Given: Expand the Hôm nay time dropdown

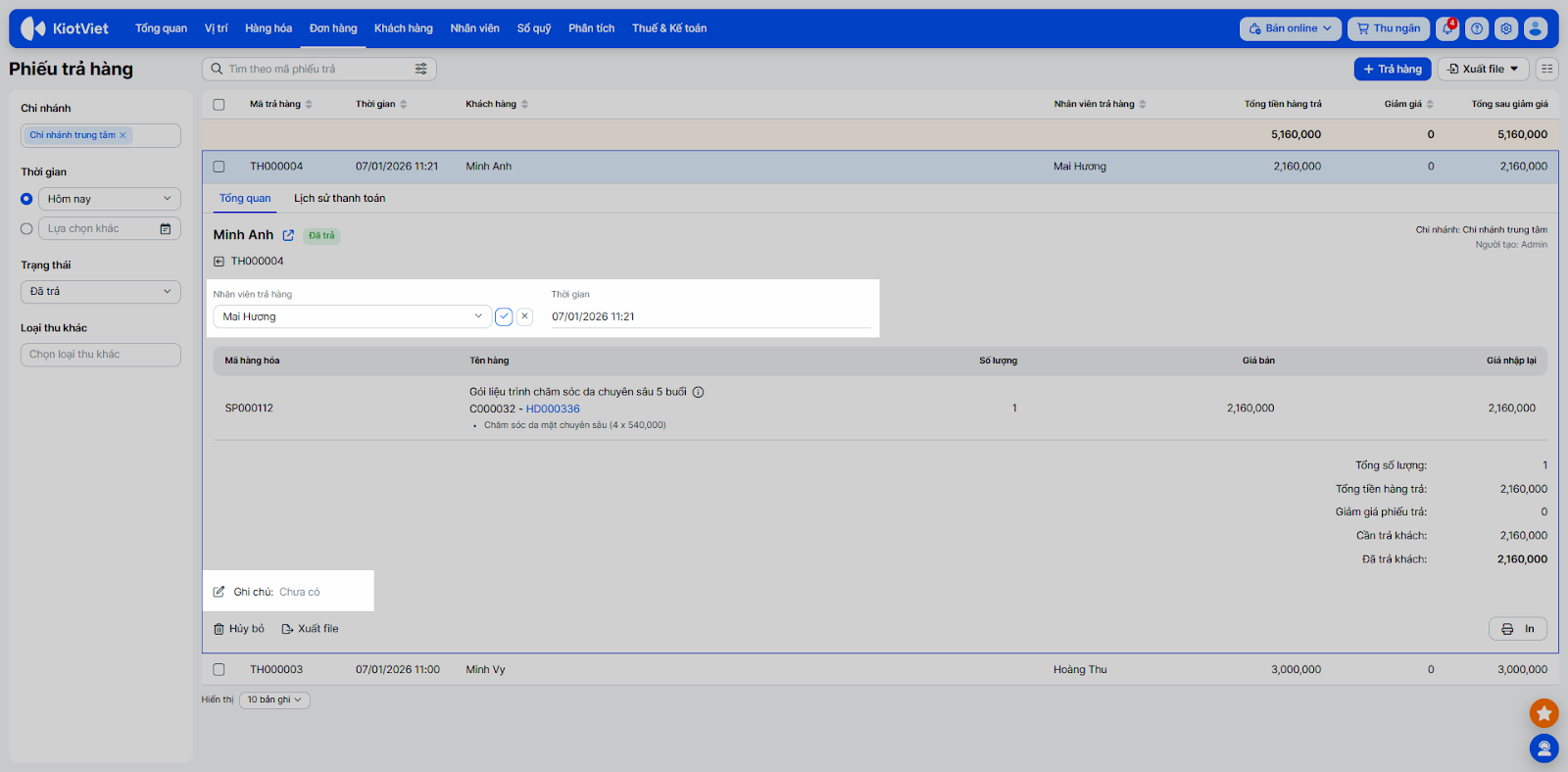Looking at the screenshot, I should pos(110,199).
